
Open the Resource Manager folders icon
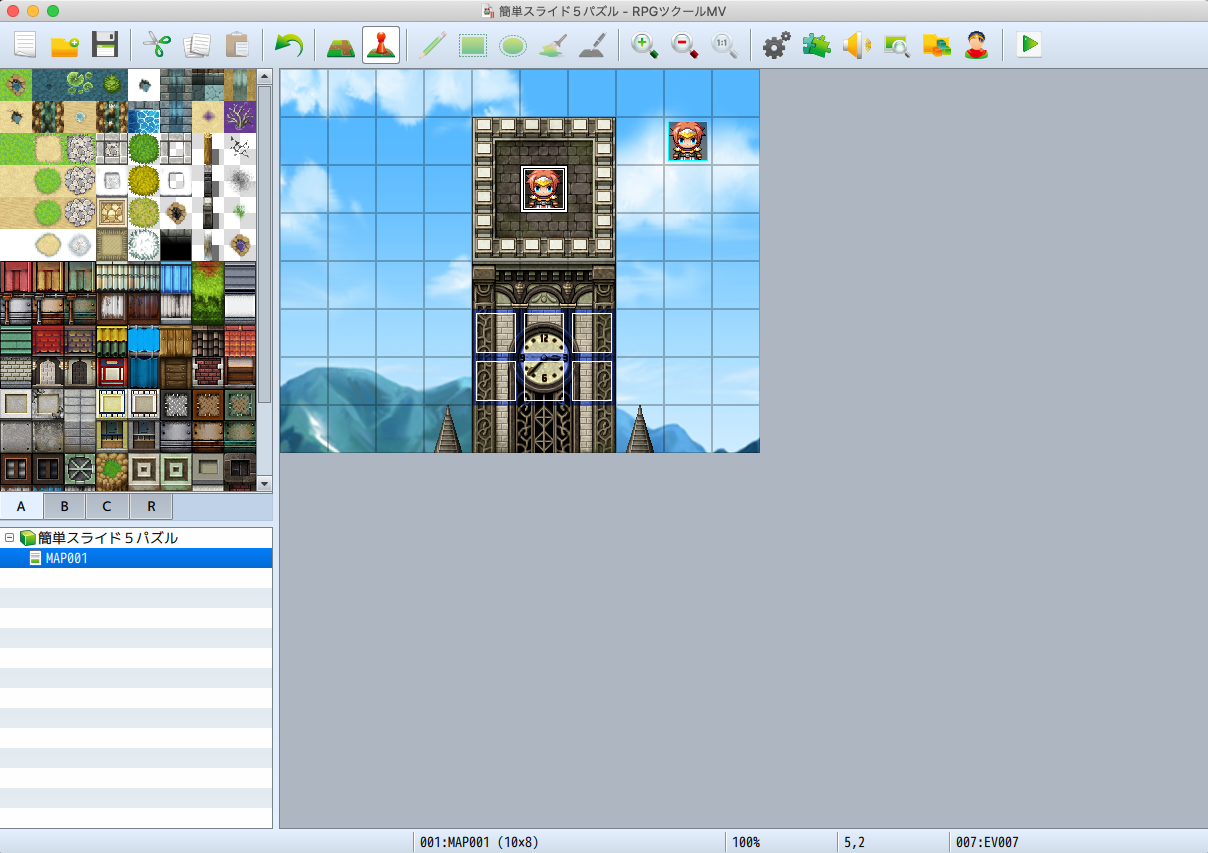coord(937,45)
